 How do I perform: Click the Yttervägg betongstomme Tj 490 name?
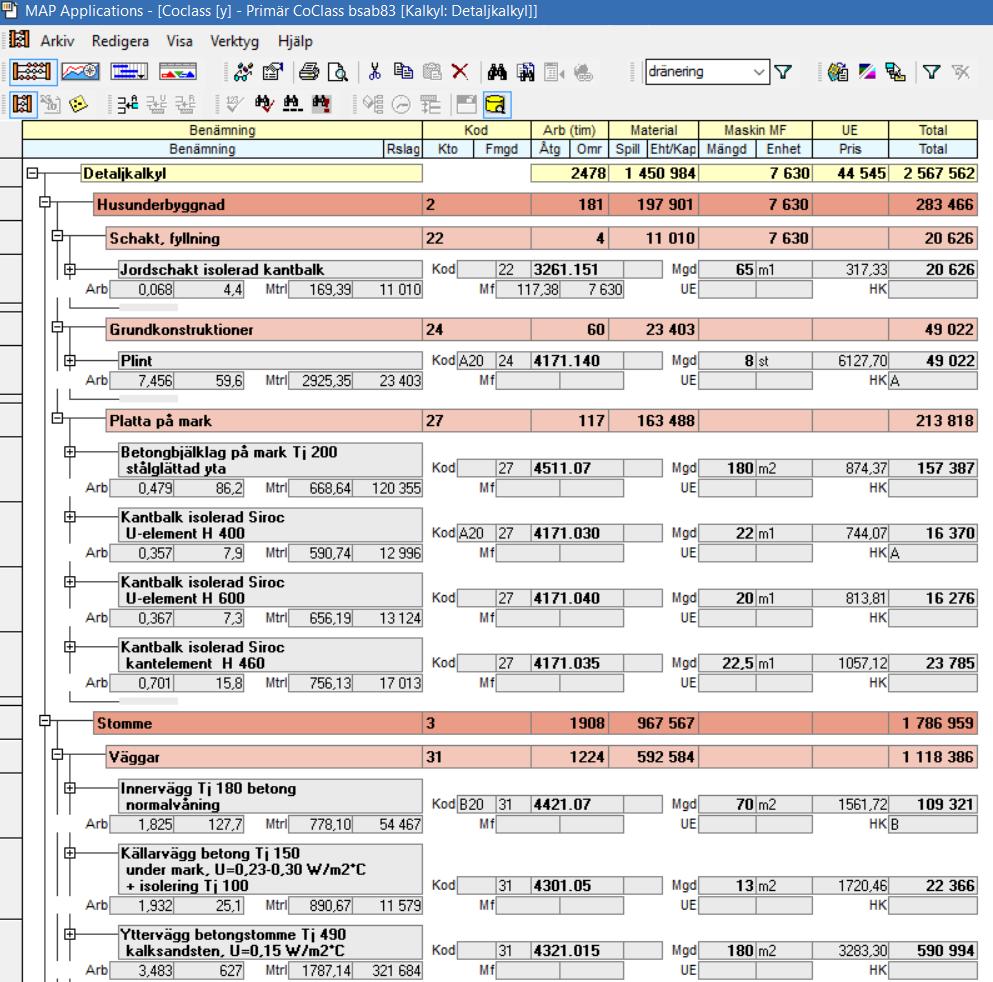(x=270, y=942)
